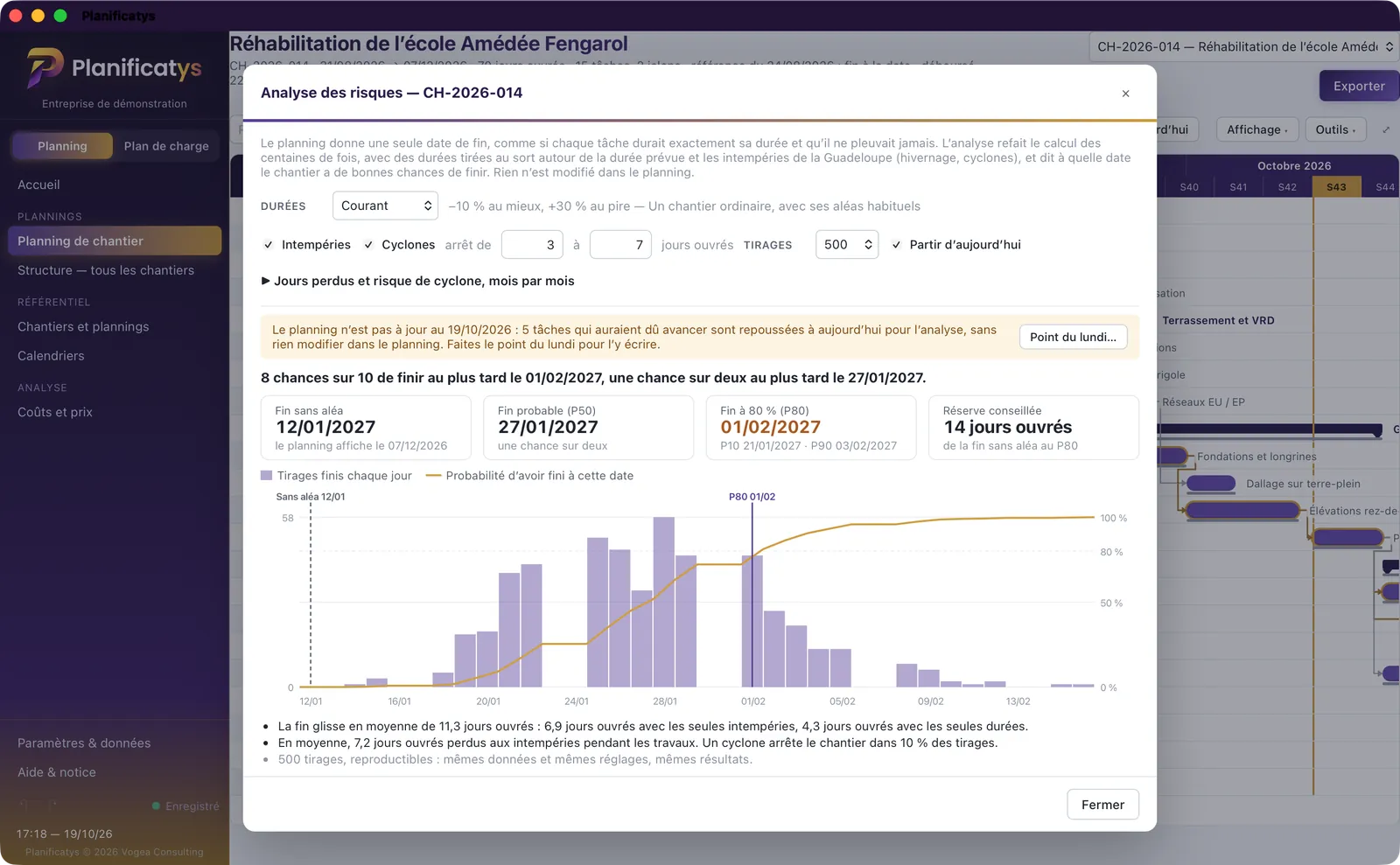
Task: Open Aide & notice
Action: (57, 772)
